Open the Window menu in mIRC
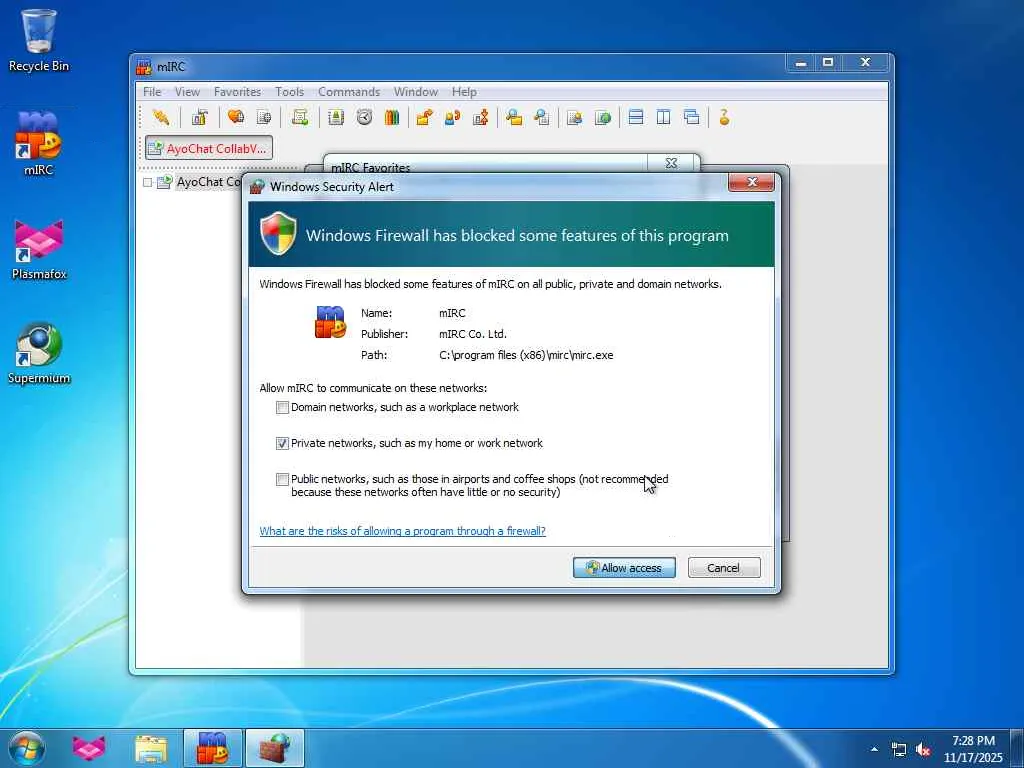Image resolution: width=1024 pixels, height=768 pixels. pyautogui.click(x=415, y=92)
